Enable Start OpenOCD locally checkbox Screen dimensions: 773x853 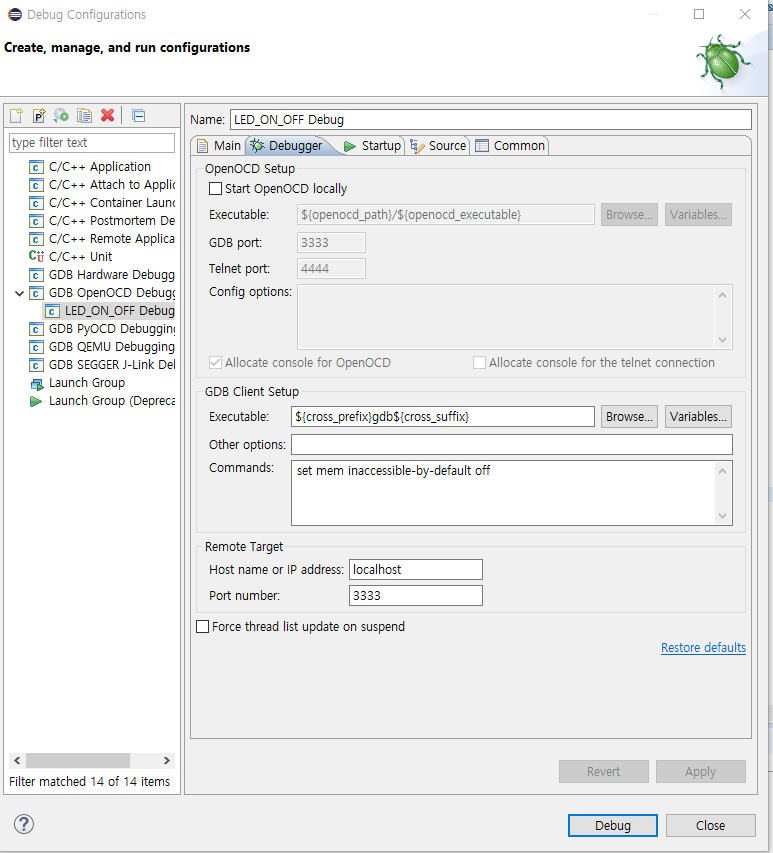215,188
